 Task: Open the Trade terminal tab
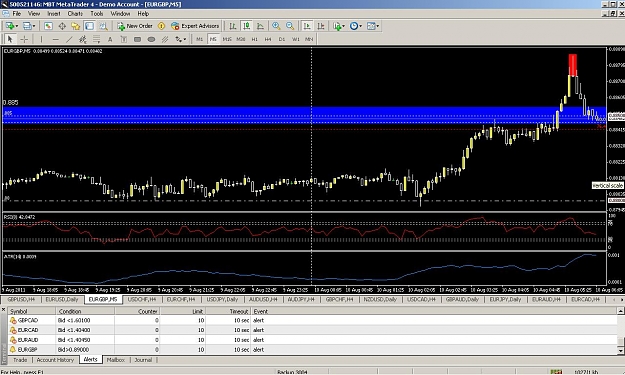(20, 360)
